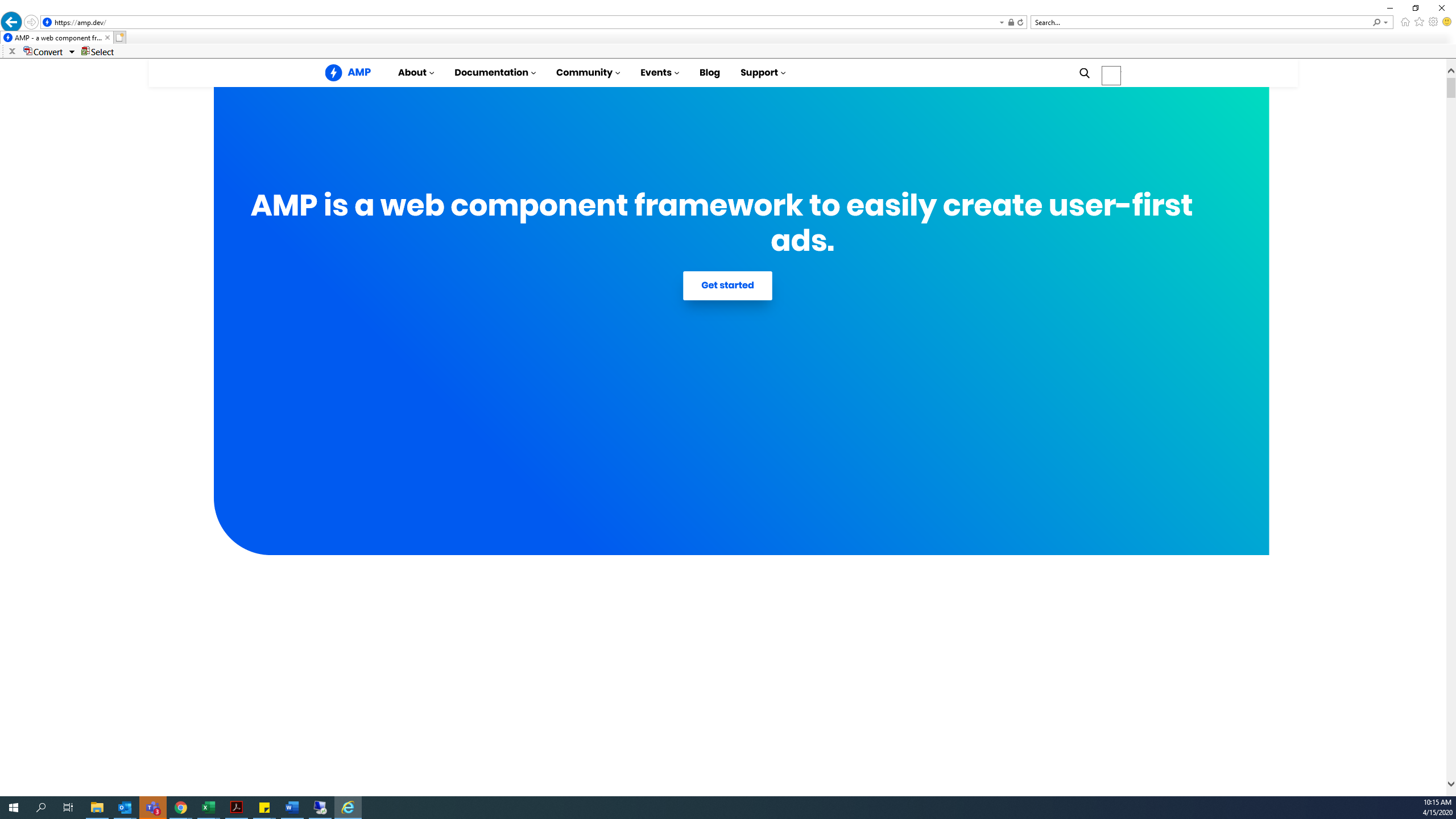Click the browser Search input box
This screenshot has width=1456, height=819.
pyautogui.click(x=1200, y=23)
